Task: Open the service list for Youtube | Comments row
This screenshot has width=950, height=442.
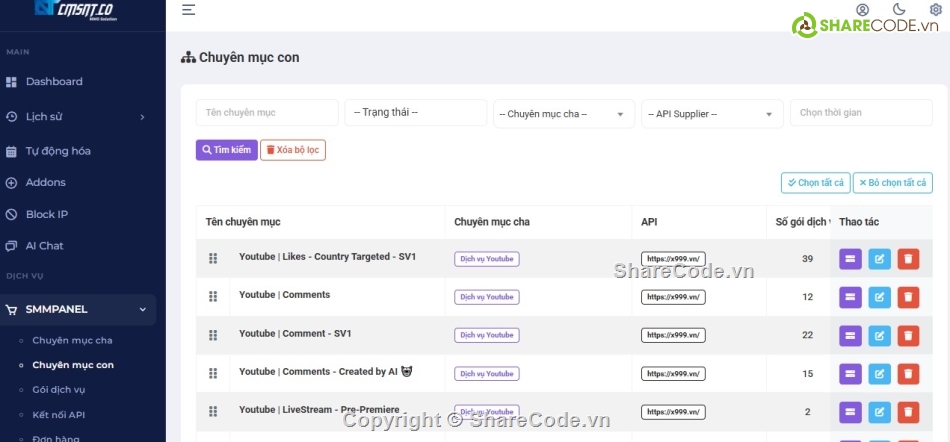Action: [850, 297]
